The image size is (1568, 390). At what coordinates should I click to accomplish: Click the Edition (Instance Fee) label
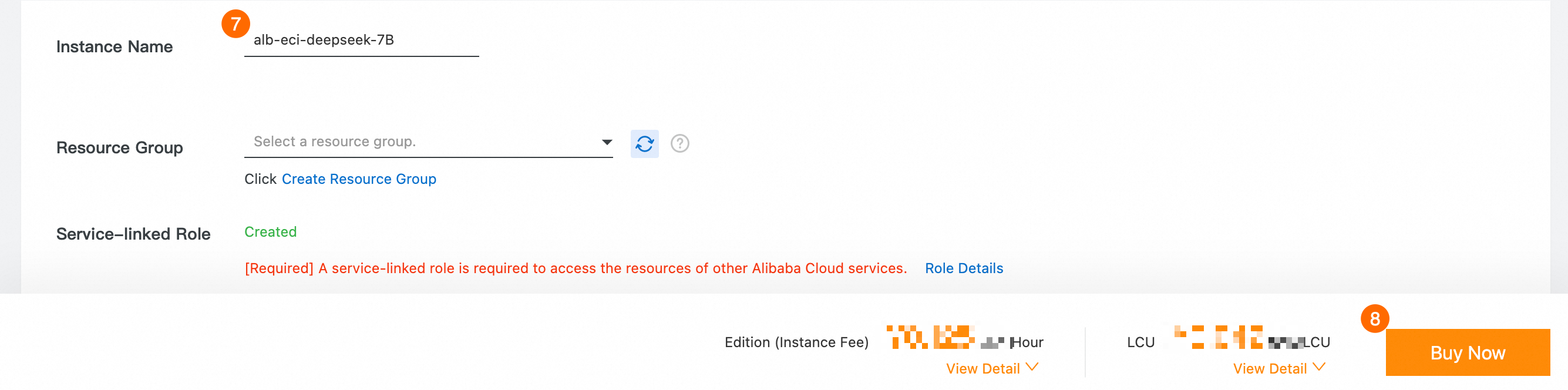pyautogui.click(x=796, y=342)
